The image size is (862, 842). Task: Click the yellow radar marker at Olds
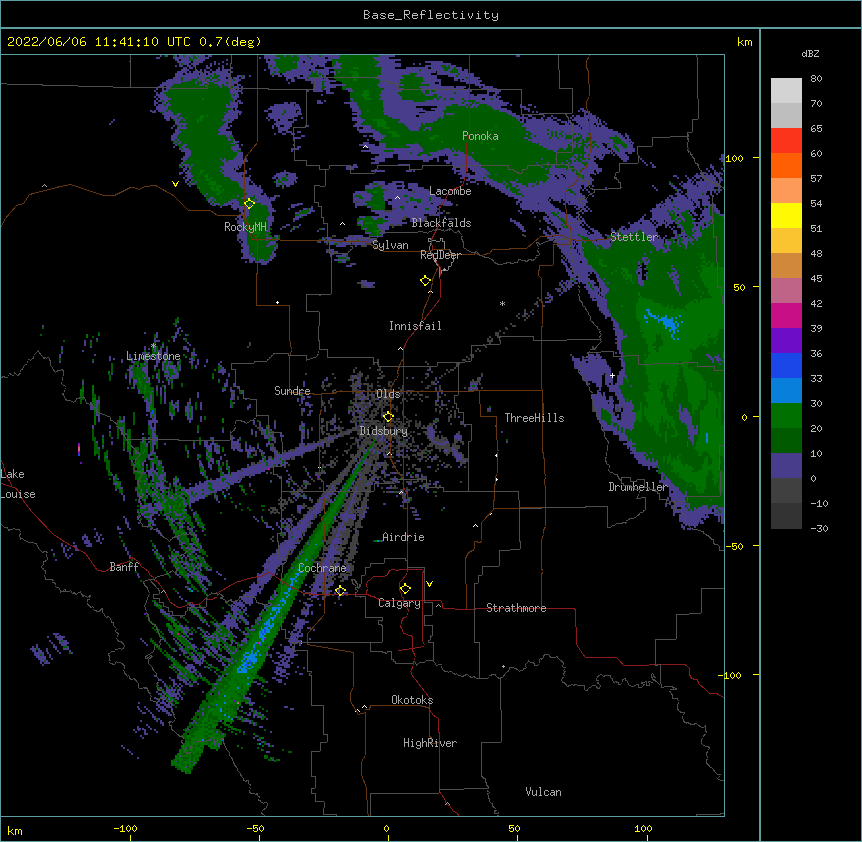point(388,416)
